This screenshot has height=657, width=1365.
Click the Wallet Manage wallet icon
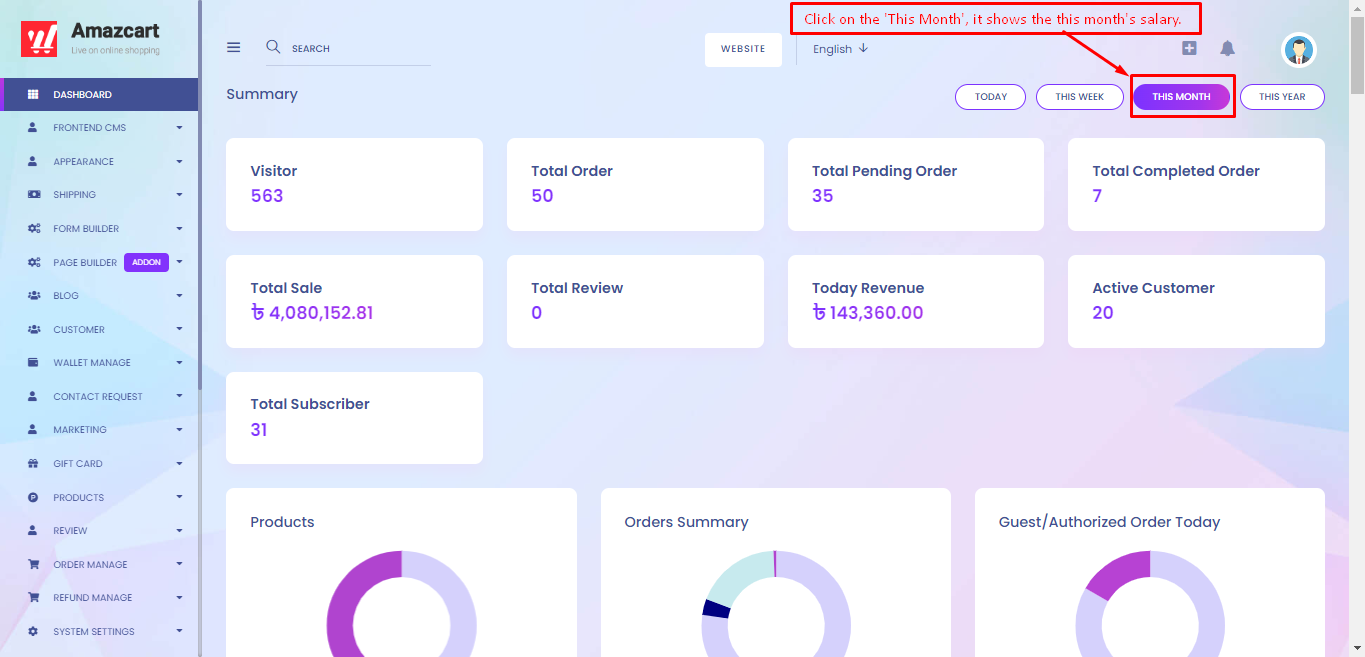click(33, 362)
